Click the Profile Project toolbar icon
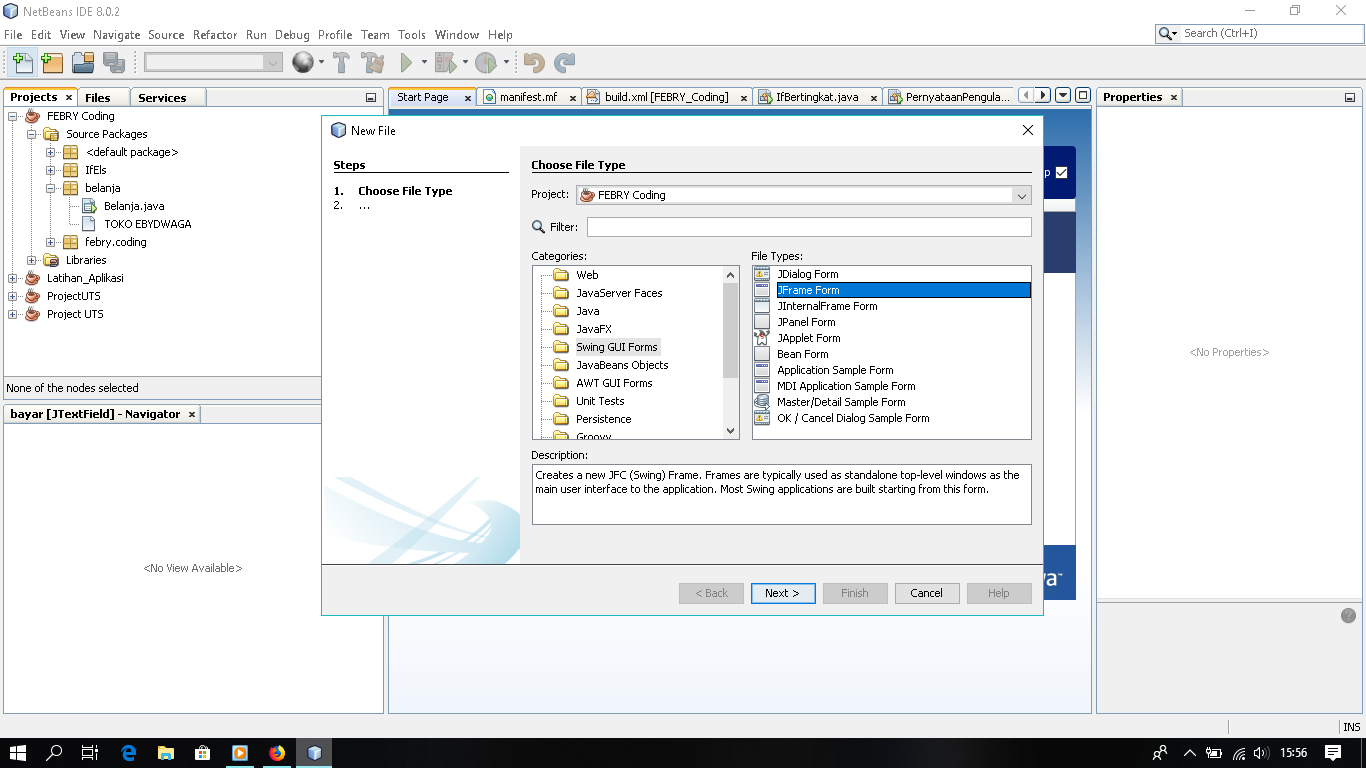1366x768 pixels. pos(488,62)
